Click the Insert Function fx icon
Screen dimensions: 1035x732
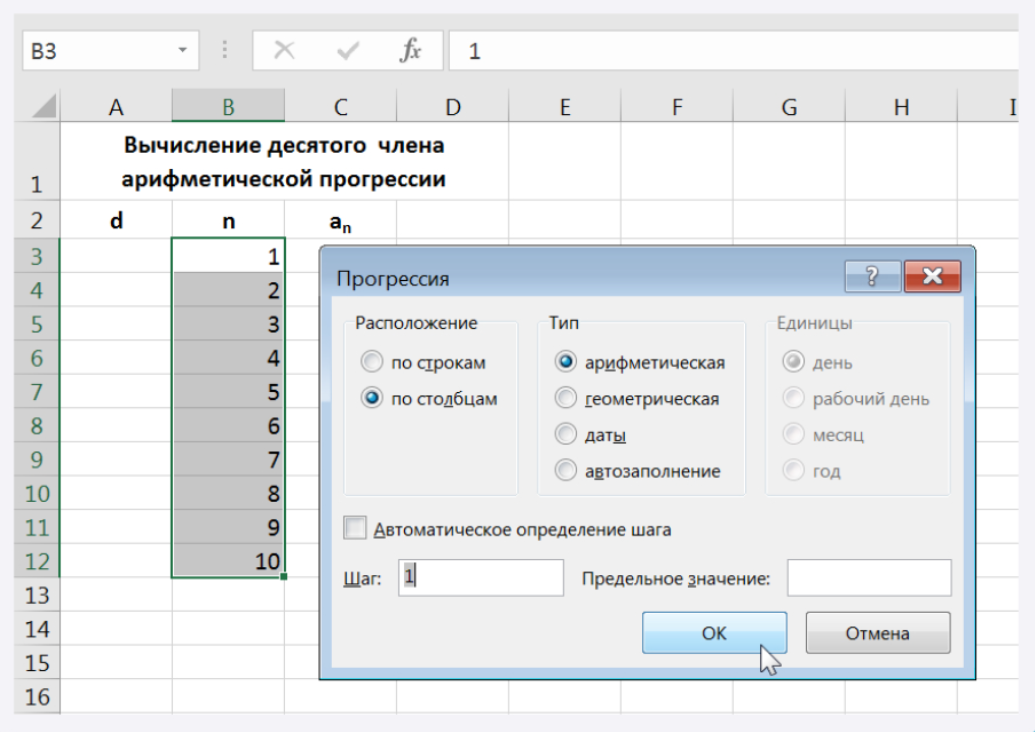tap(410, 51)
